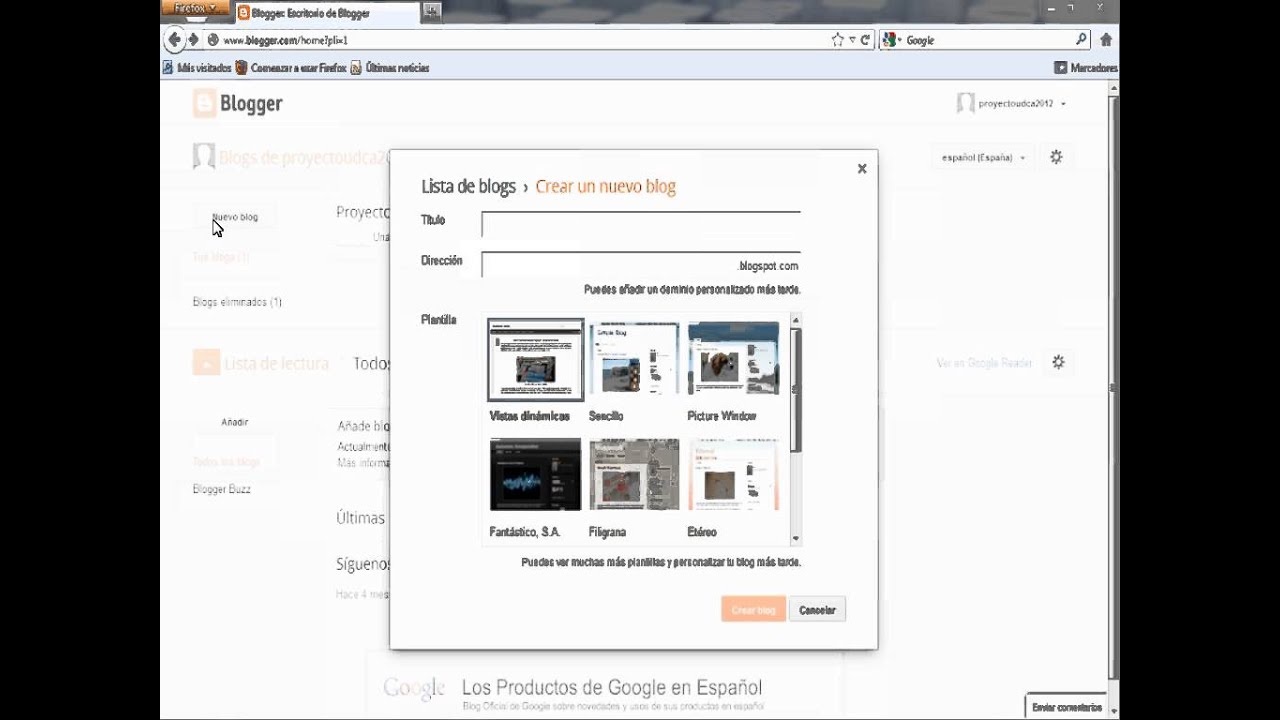Click the Título input field

[x=641, y=224]
